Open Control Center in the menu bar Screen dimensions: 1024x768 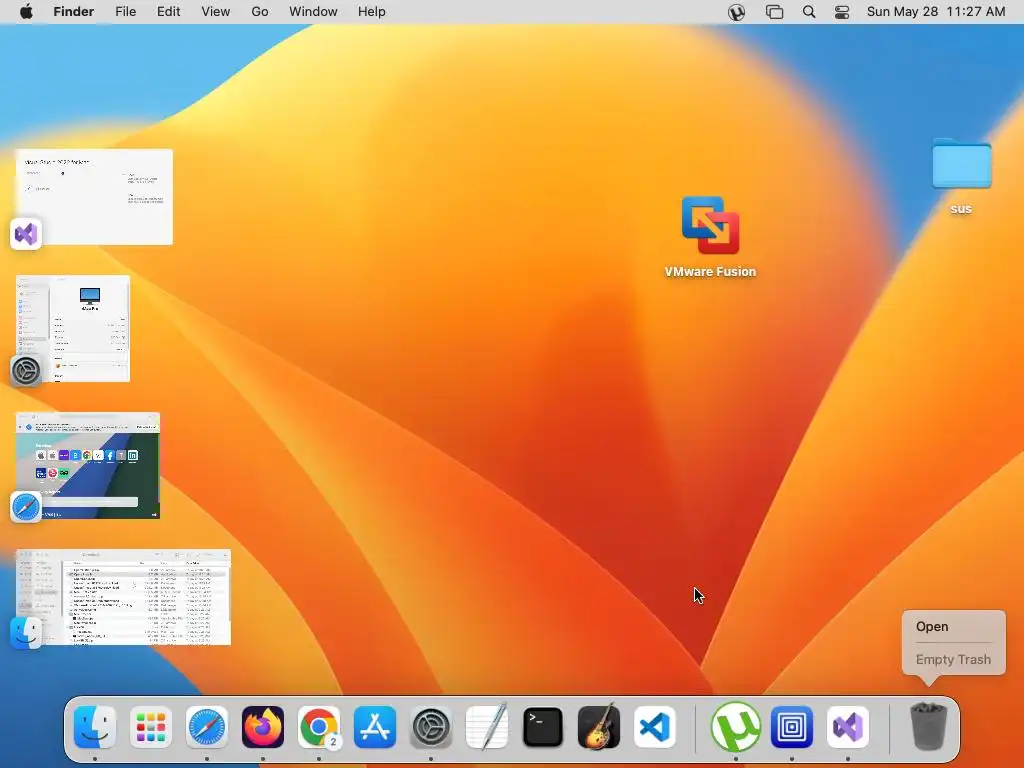pyautogui.click(x=842, y=12)
